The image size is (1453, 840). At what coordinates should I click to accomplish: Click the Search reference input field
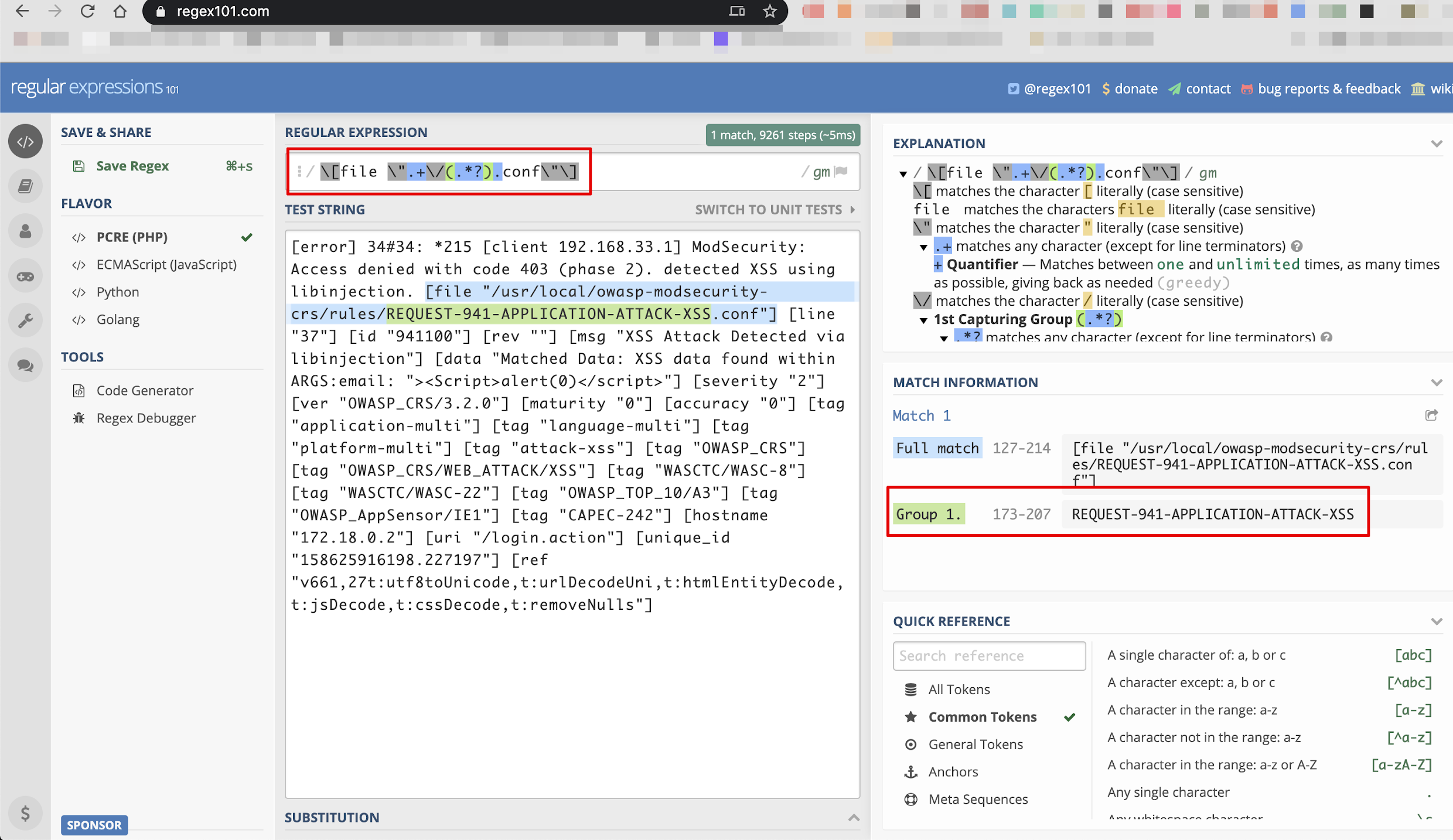pyautogui.click(x=988, y=656)
